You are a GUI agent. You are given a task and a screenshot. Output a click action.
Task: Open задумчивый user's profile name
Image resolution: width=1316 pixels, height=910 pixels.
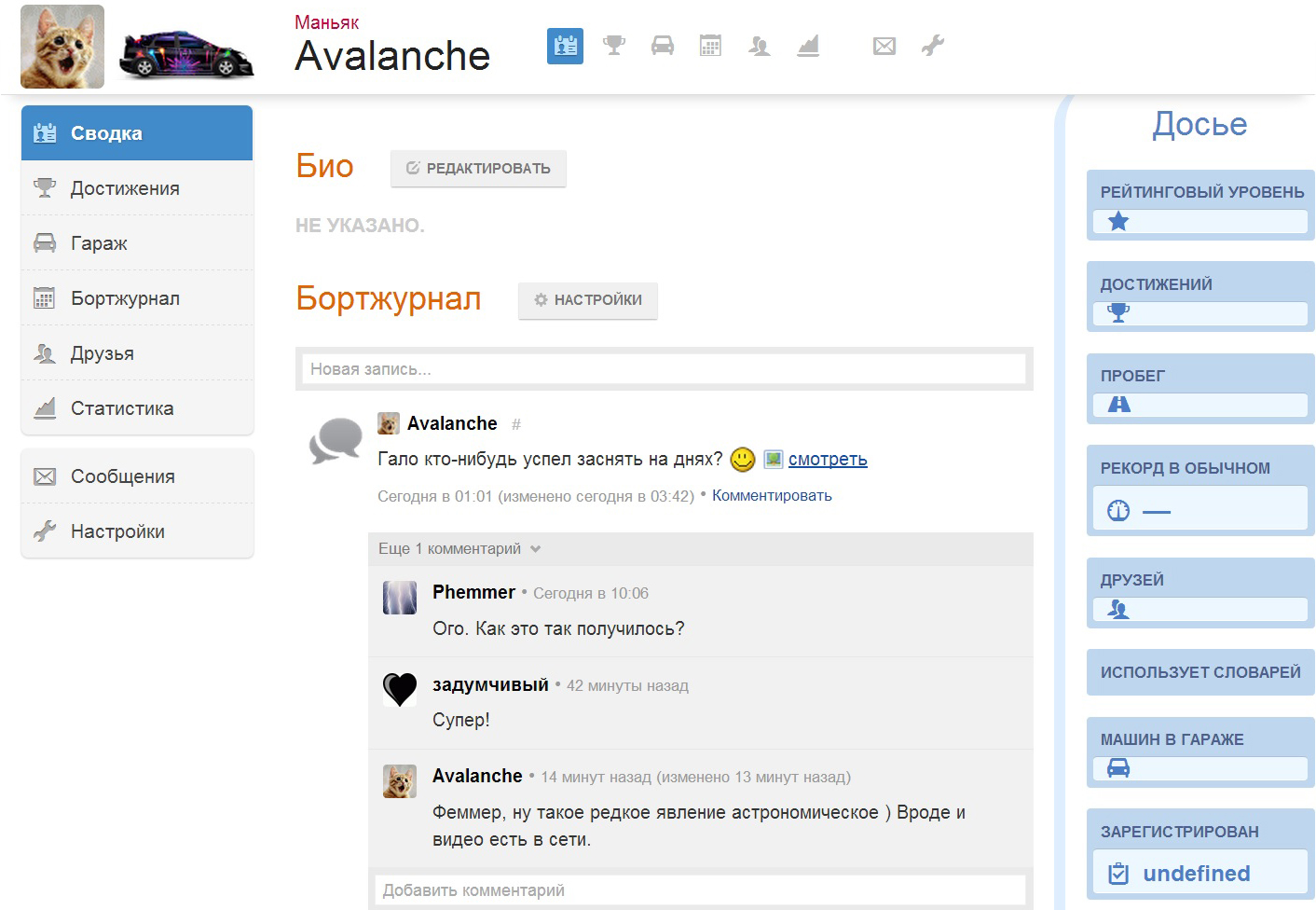pyautogui.click(x=490, y=684)
